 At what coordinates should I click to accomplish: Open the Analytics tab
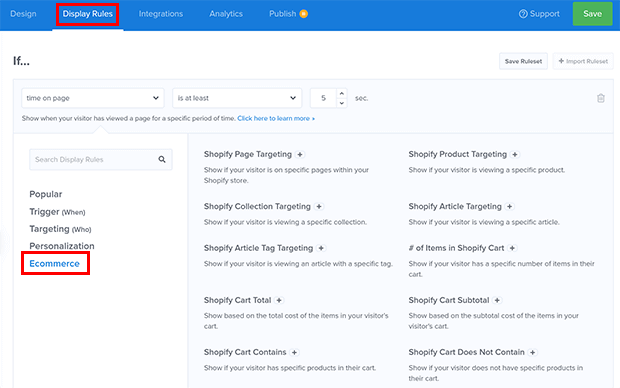click(226, 14)
